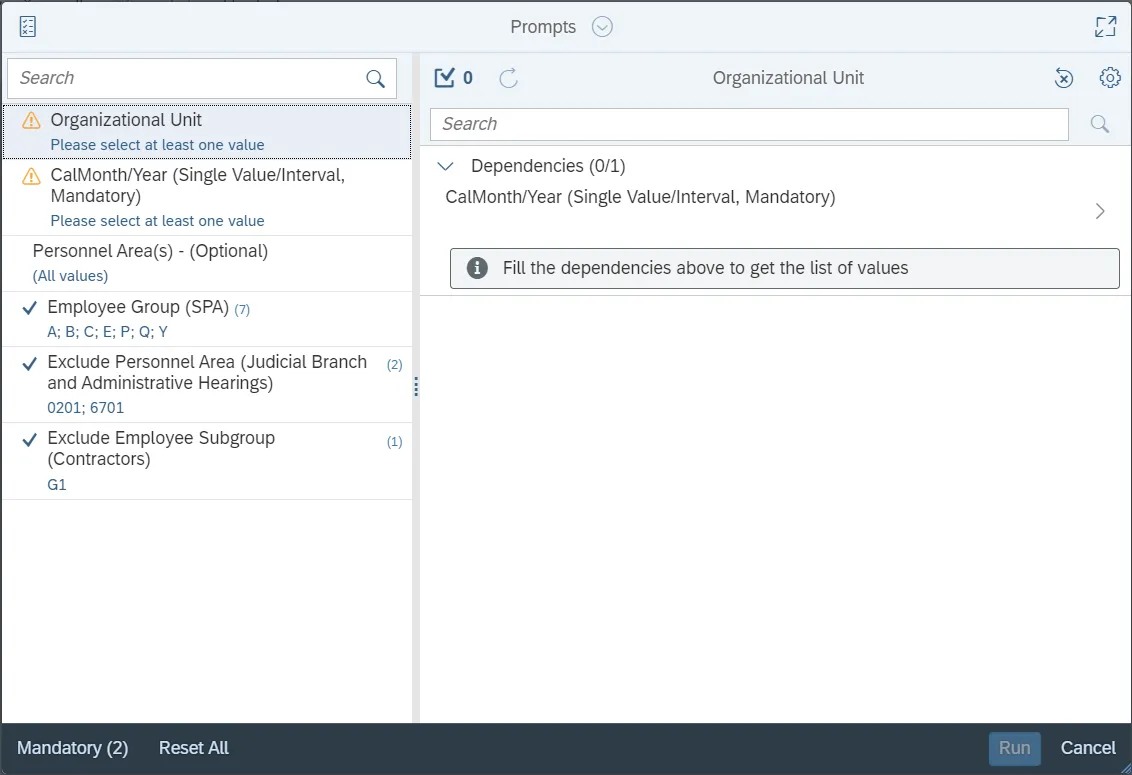Select the Organizational Unit prompt
Screen dimensions: 1132x775
pyautogui.click(x=206, y=131)
